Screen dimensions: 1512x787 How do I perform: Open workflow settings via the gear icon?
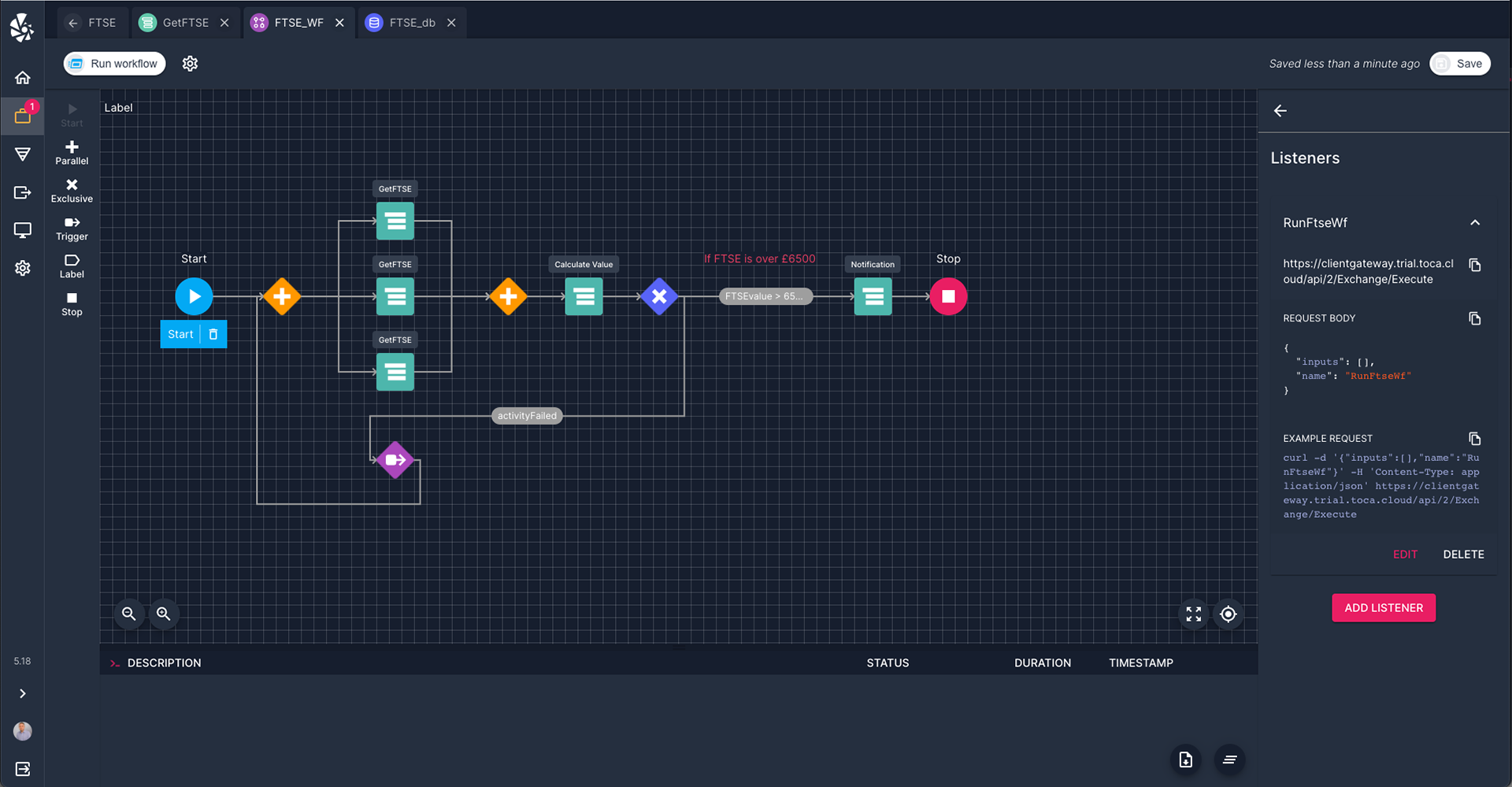pyautogui.click(x=190, y=64)
